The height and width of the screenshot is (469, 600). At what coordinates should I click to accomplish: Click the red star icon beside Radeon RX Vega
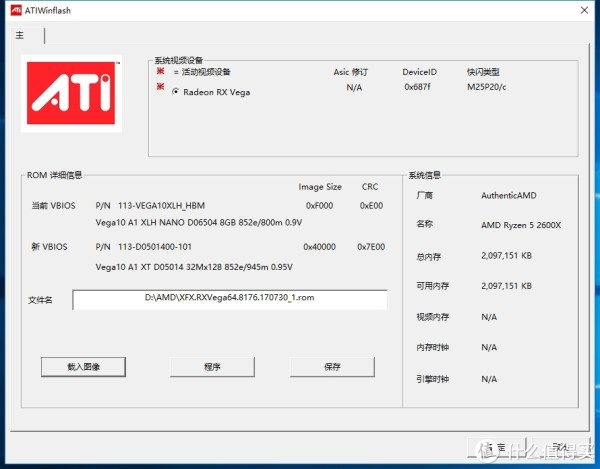[160, 87]
